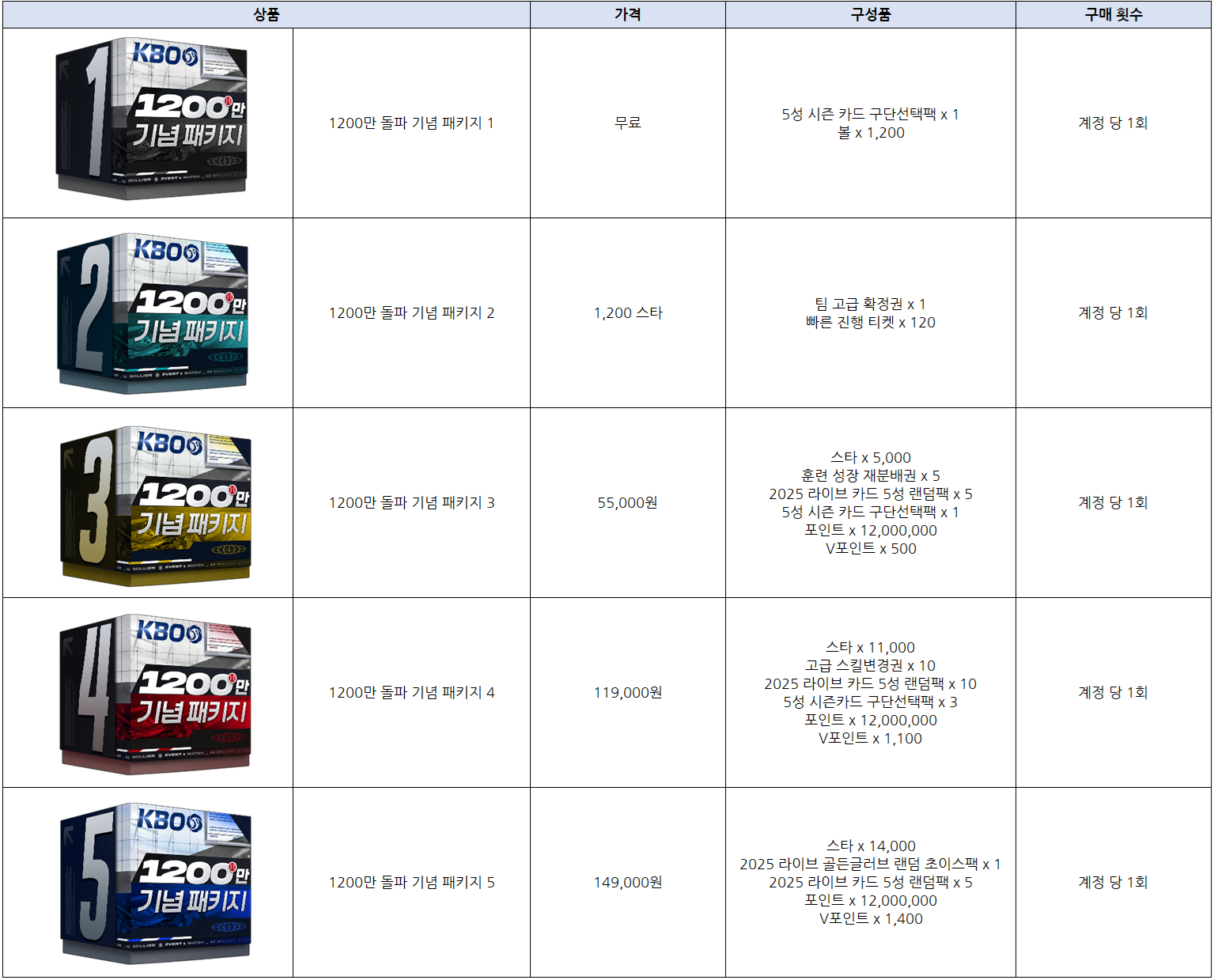The height and width of the screenshot is (980, 1214).
Task: Click '2025 라이브 카드 5성 랜덤팩 x 10' text
Action: point(871,684)
